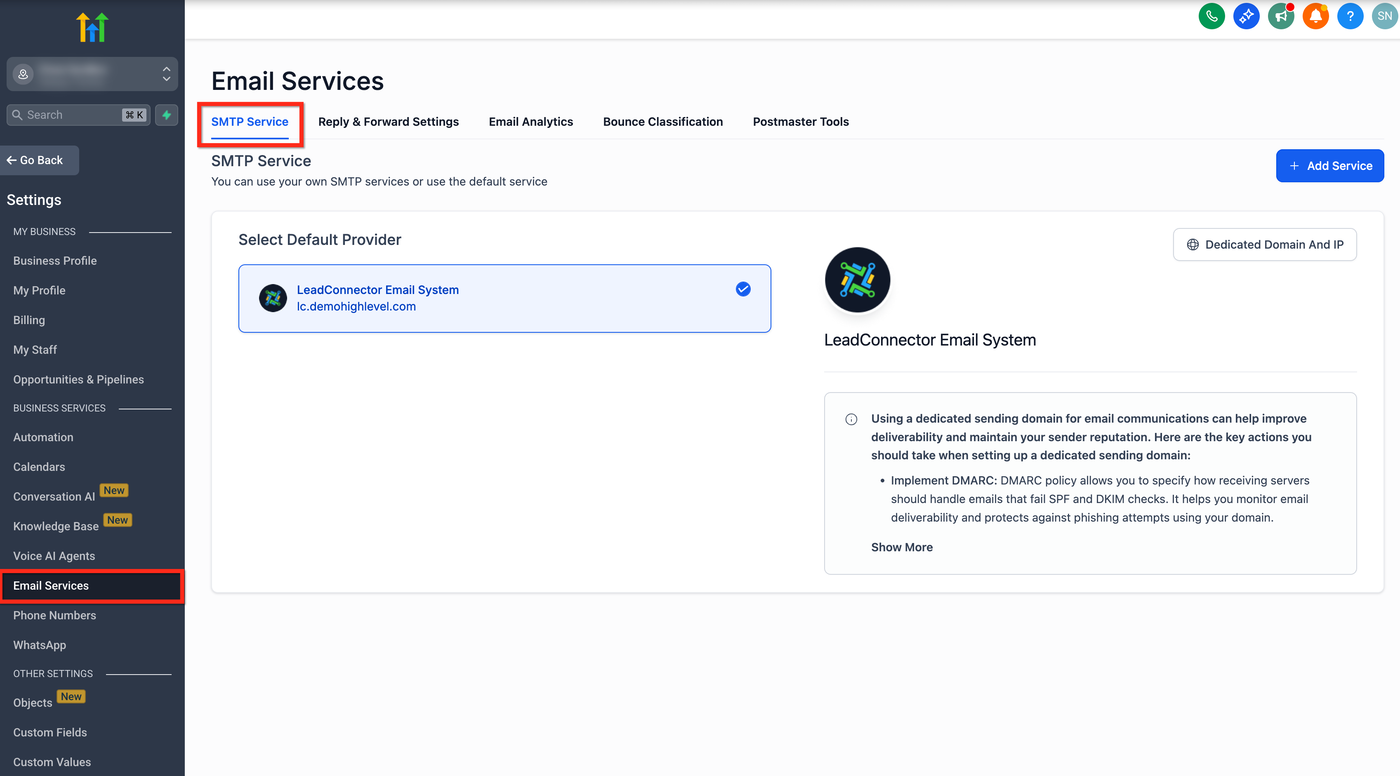Viewport: 1400px width, 776px height.
Task: Click the megaphone announcements icon
Action: click(1281, 16)
